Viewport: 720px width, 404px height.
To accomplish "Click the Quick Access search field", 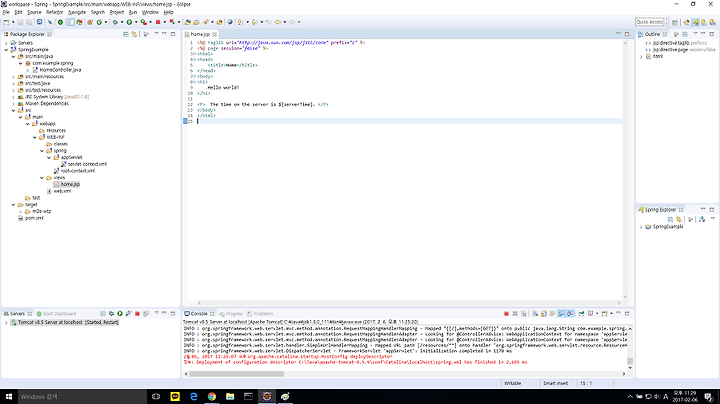I will tap(650, 22).
